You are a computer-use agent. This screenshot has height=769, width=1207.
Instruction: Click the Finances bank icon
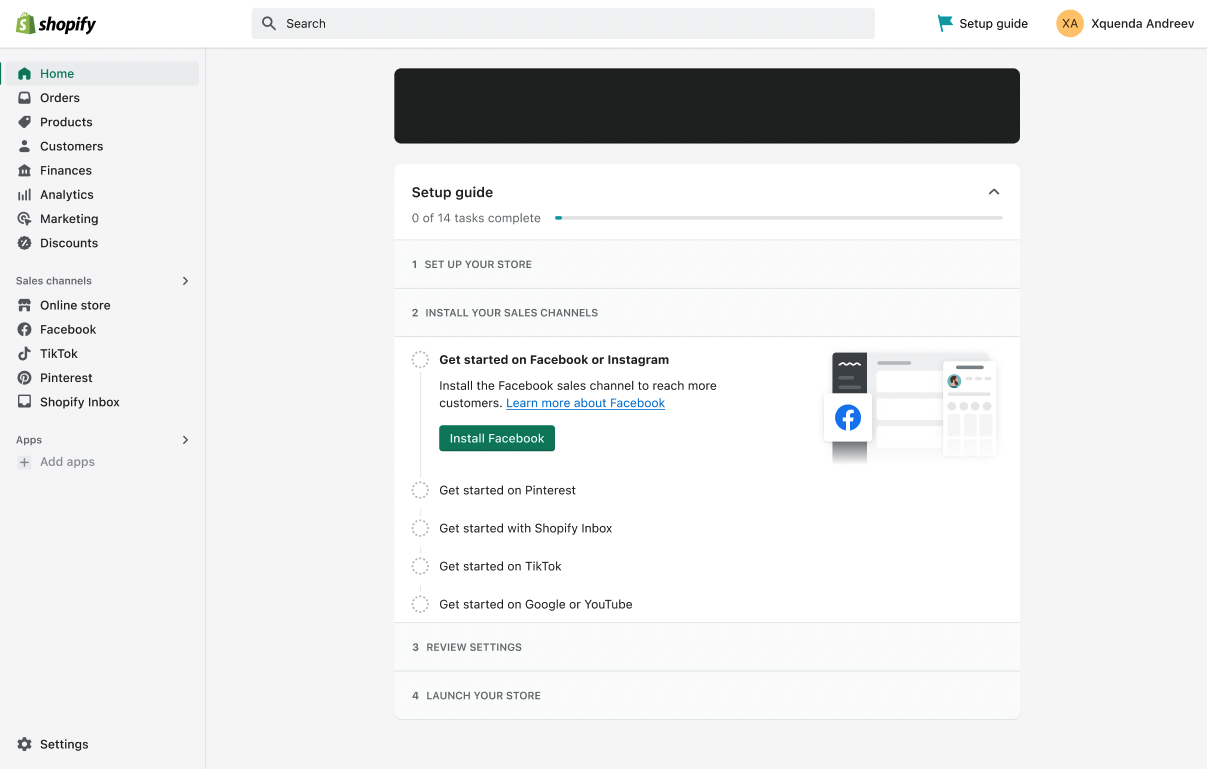[x=25, y=171]
